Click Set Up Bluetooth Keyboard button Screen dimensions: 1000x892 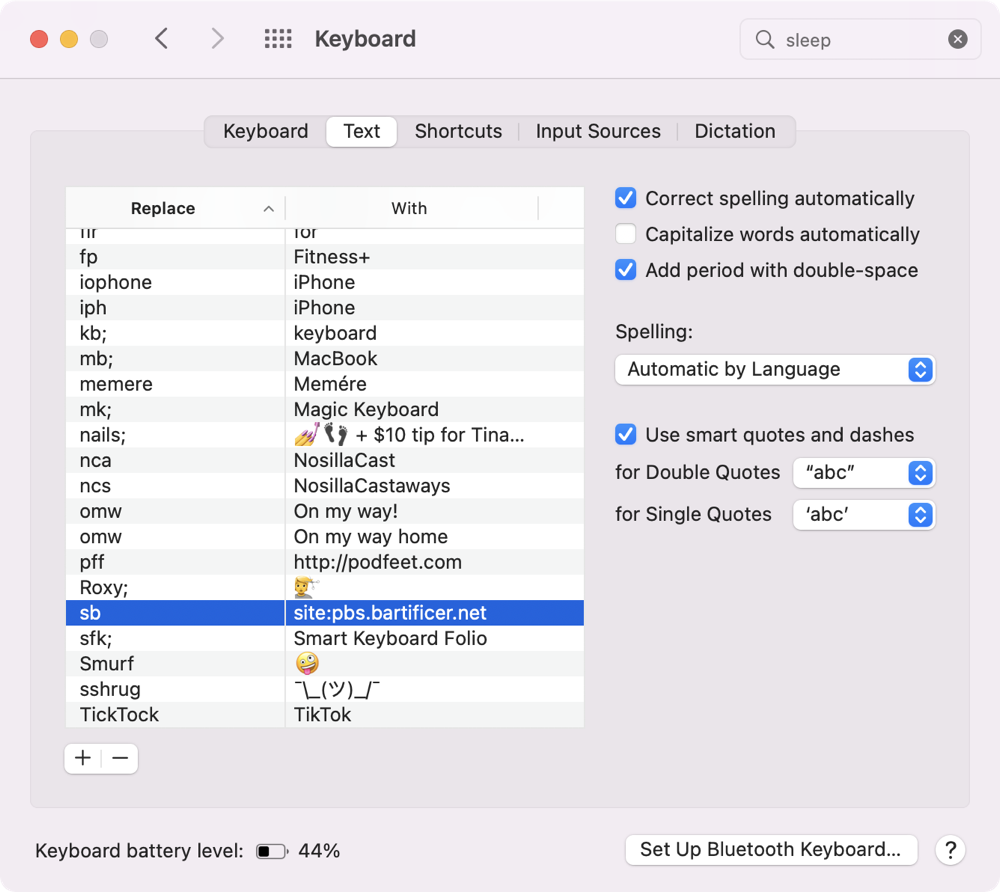[x=770, y=849]
